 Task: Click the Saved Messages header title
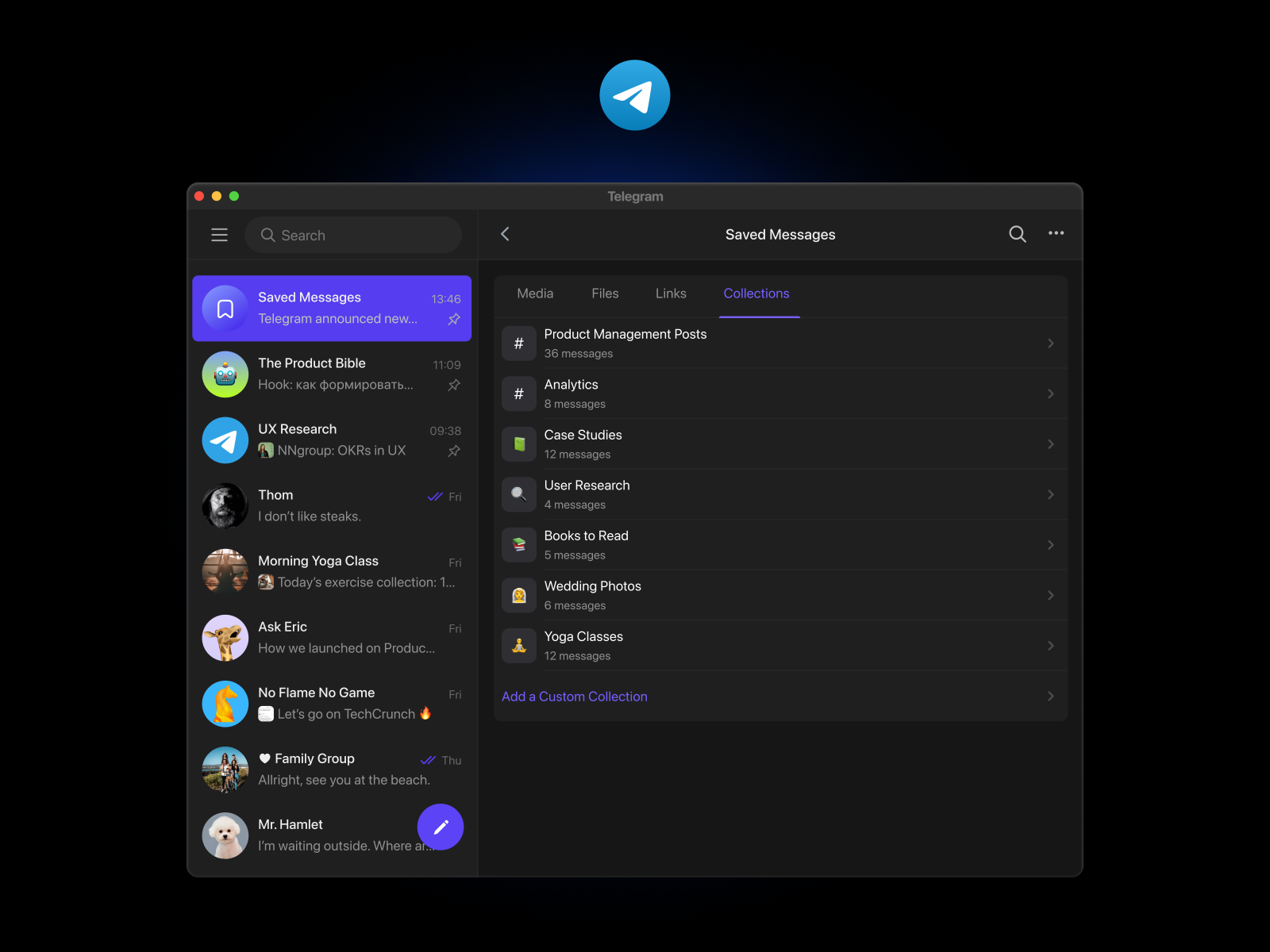click(x=780, y=234)
